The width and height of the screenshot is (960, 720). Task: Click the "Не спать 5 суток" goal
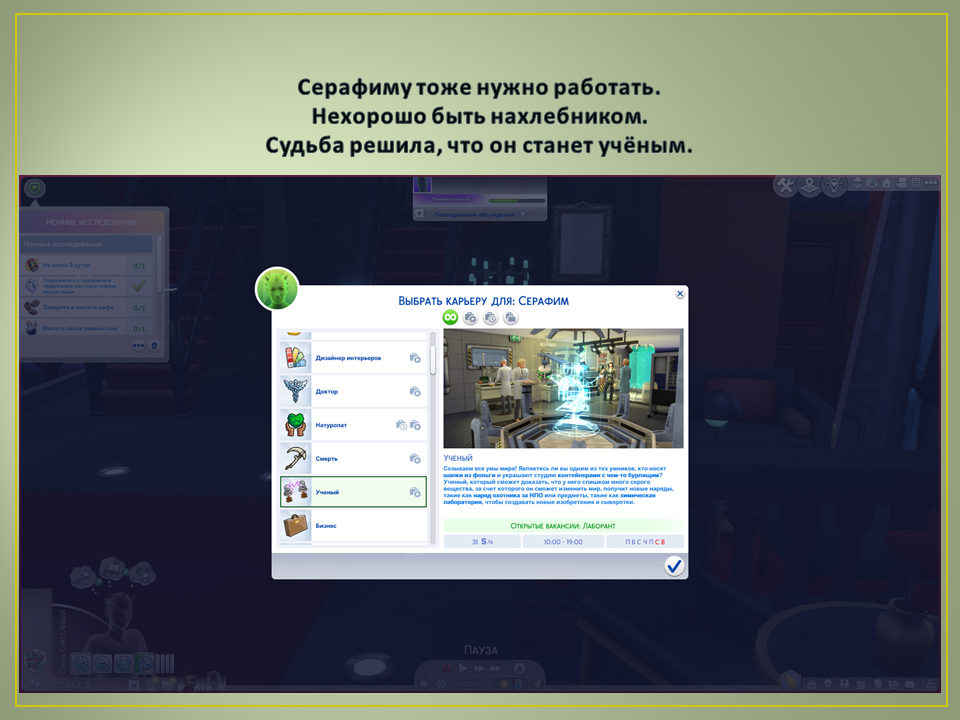(x=87, y=265)
